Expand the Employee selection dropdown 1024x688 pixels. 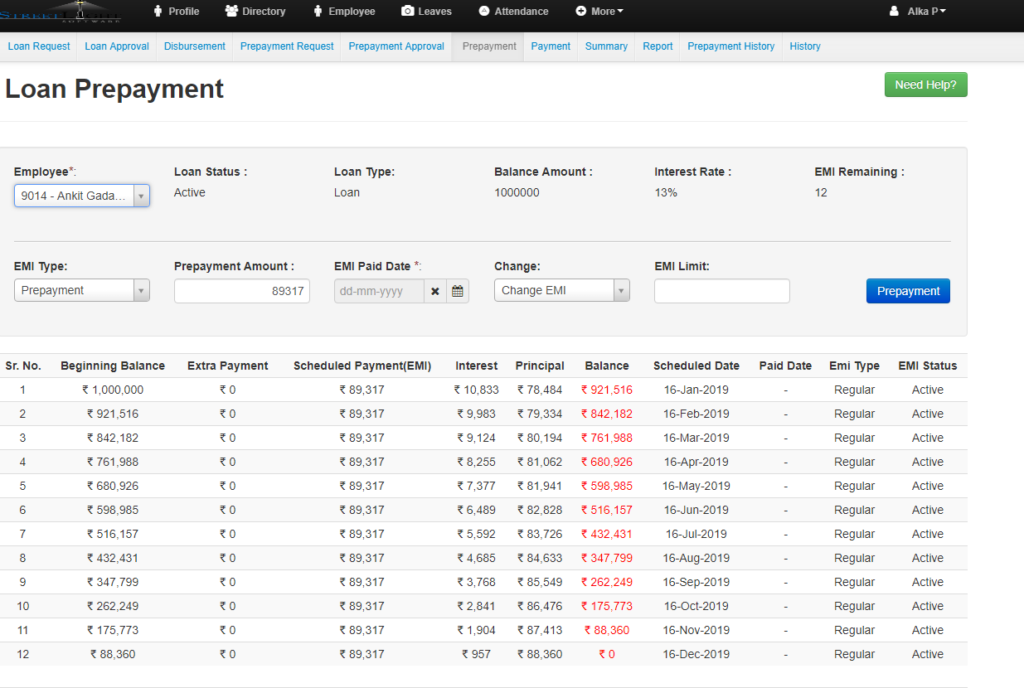pyautogui.click(x=140, y=195)
